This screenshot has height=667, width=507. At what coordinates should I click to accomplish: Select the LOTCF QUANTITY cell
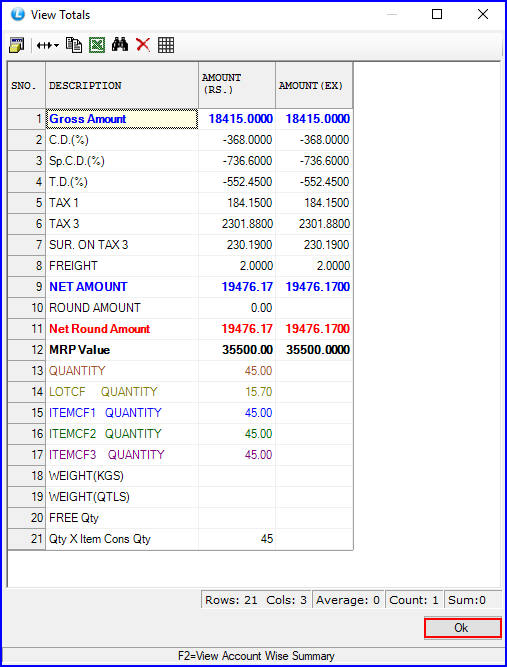122,392
